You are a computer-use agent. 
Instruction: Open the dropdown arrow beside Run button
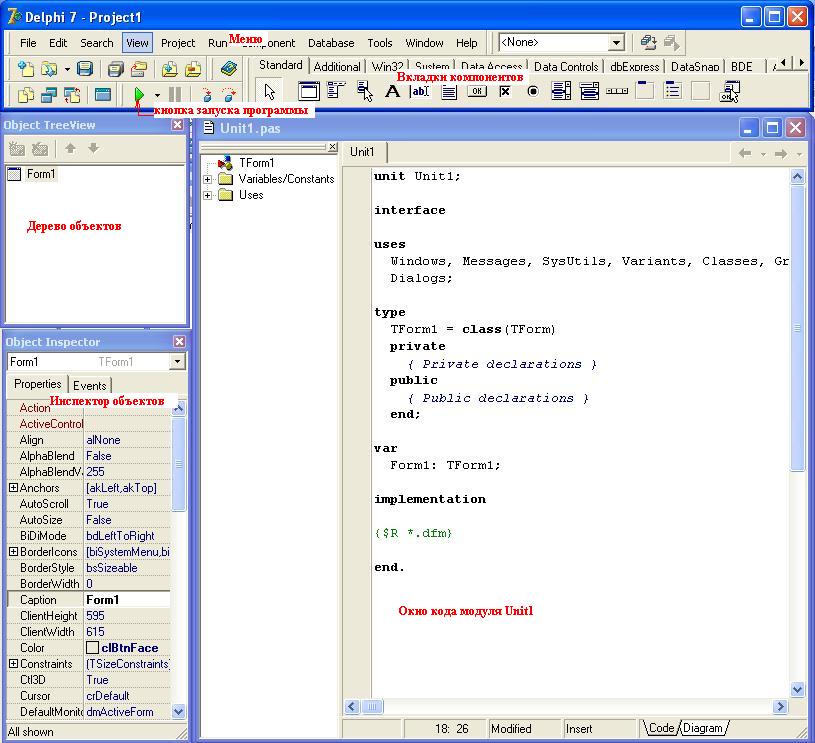coord(157,95)
